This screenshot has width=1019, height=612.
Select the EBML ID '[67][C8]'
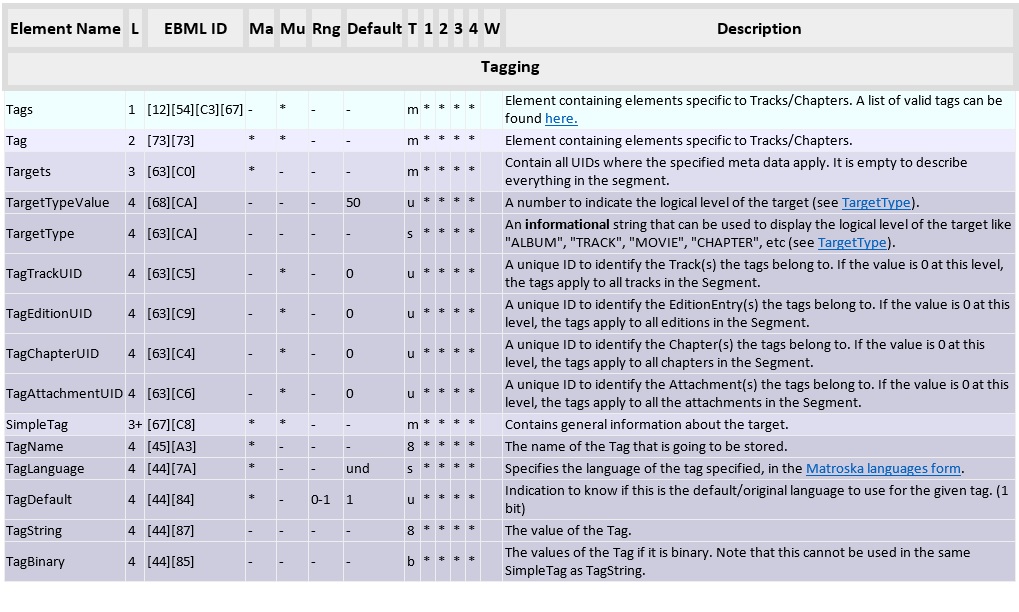tap(171, 424)
